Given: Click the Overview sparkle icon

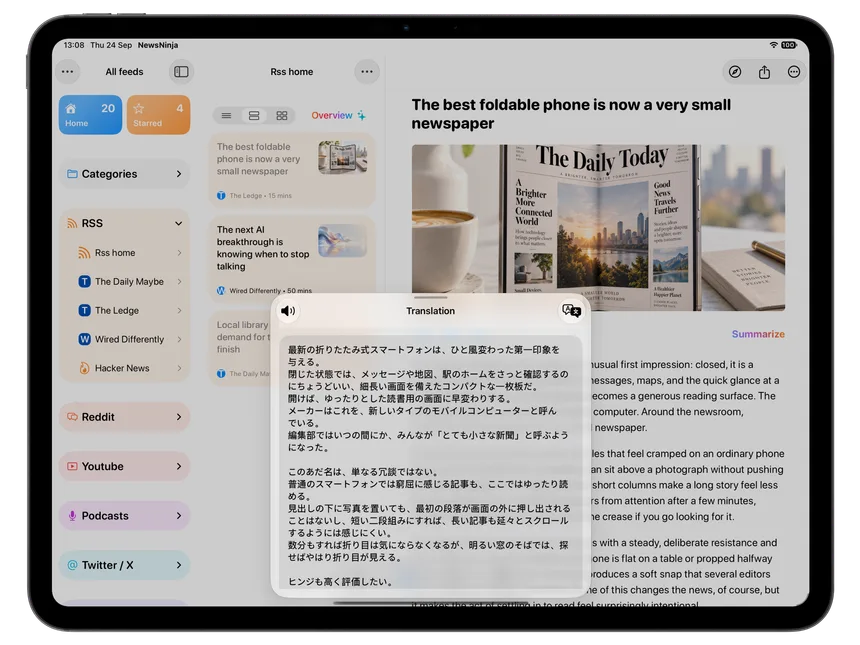Looking at the screenshot, I should tap(361, 115).
